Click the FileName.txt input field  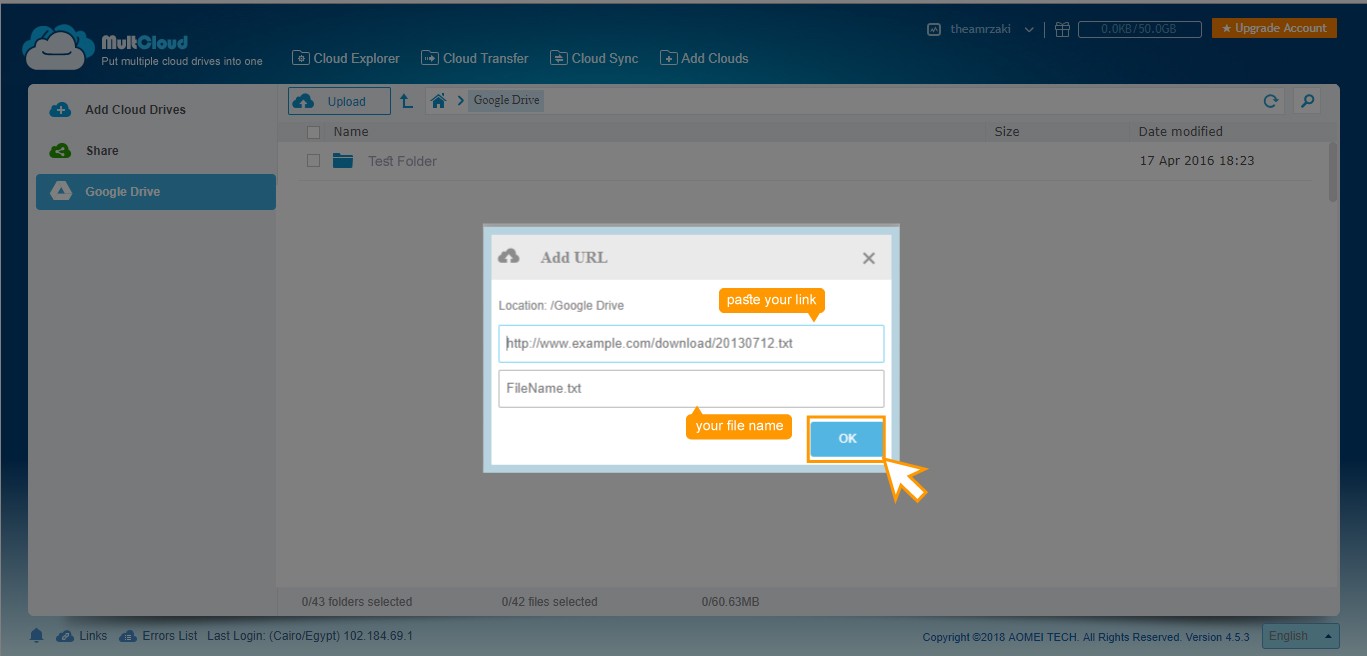click(691, 388)
